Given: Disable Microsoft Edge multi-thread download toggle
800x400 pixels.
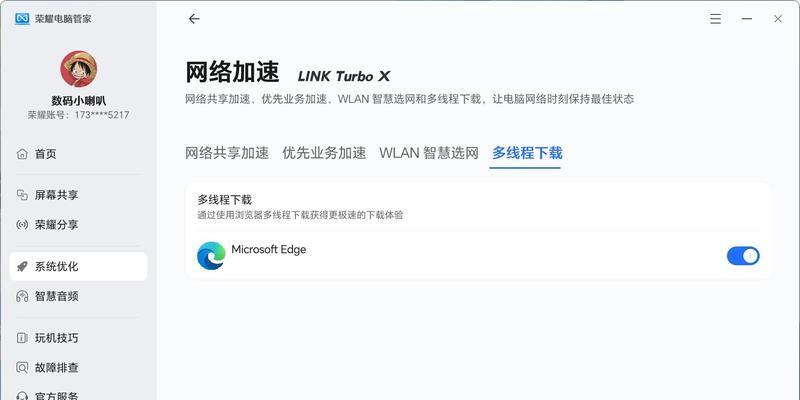Looking at the screenshot, I should coord(743,256).
